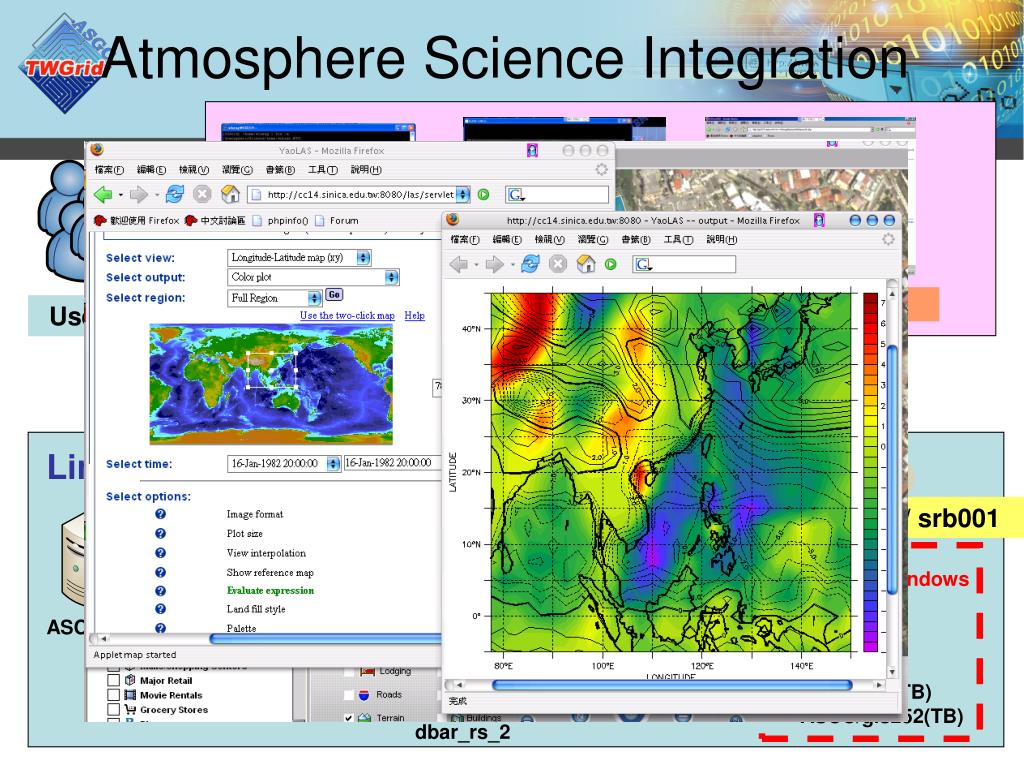
Task: Go back in the YaoLAS Firefox window
Action: pyautogui.click(x=103, y=194)
